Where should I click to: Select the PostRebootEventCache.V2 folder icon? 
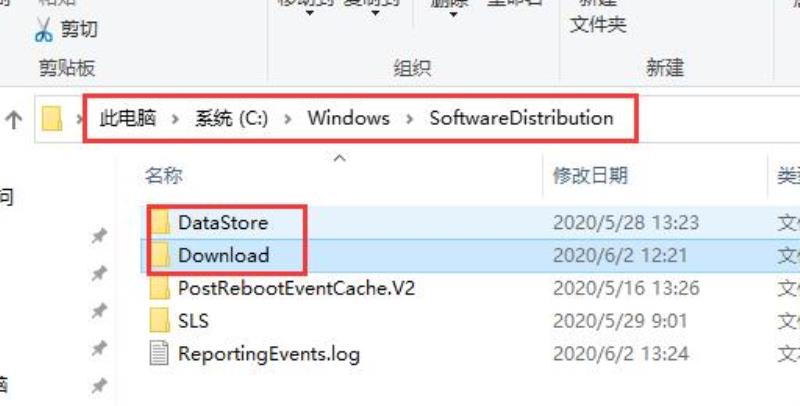tap(160, 288)
